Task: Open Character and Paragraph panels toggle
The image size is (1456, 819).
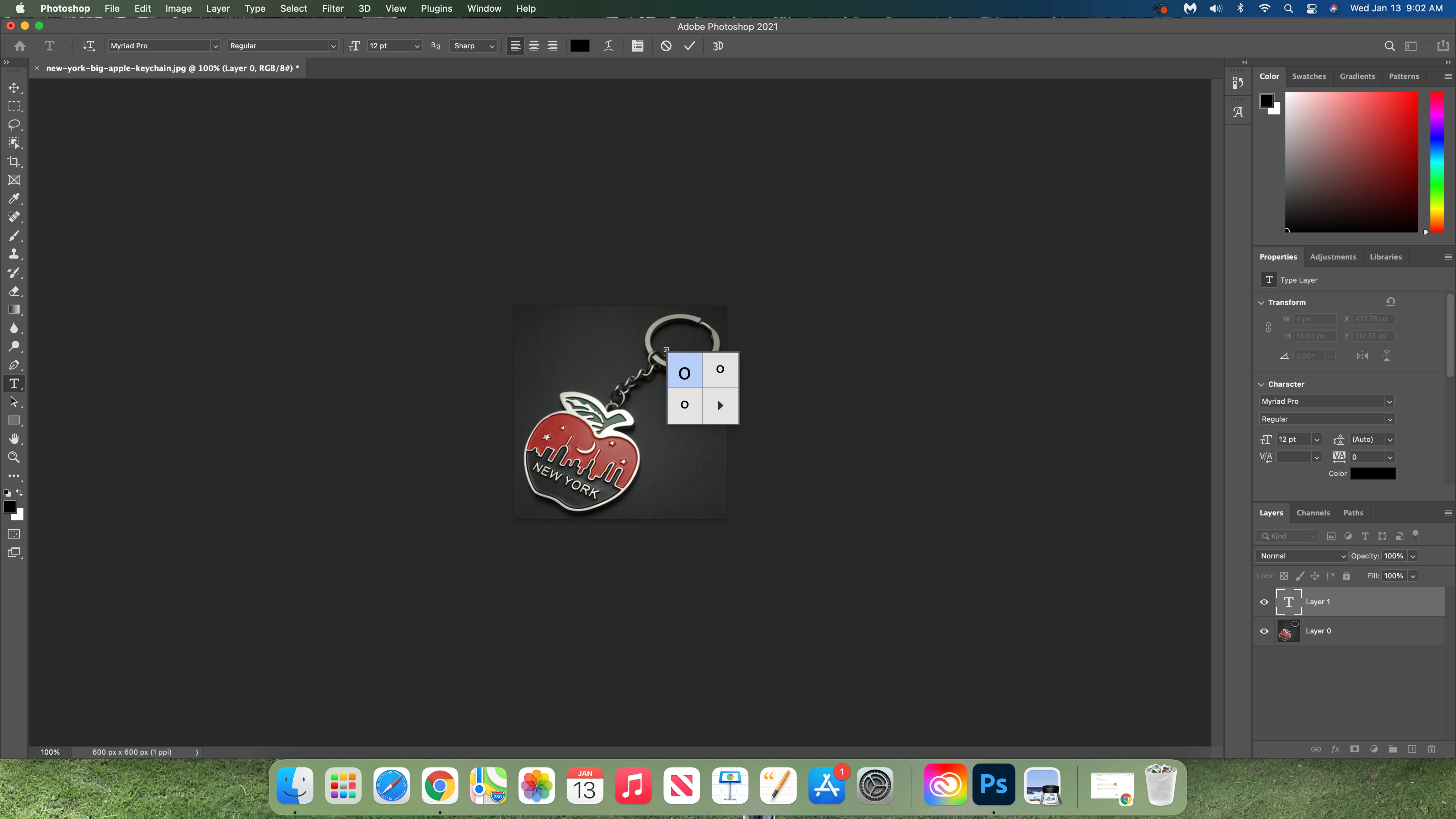Action: [x=638, y=46]
